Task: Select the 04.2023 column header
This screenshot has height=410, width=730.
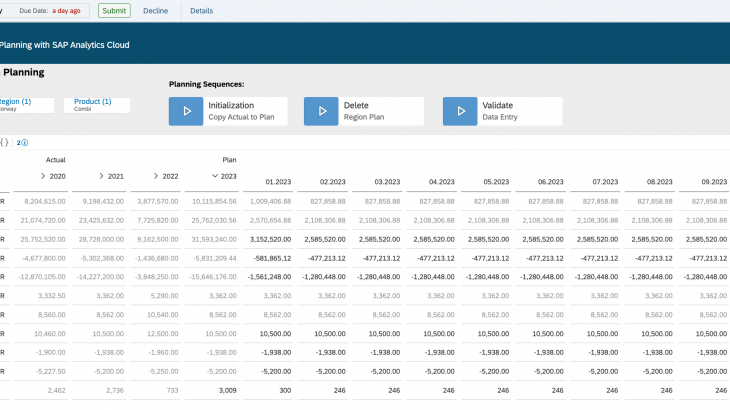Action: click(x=441, y=182)
